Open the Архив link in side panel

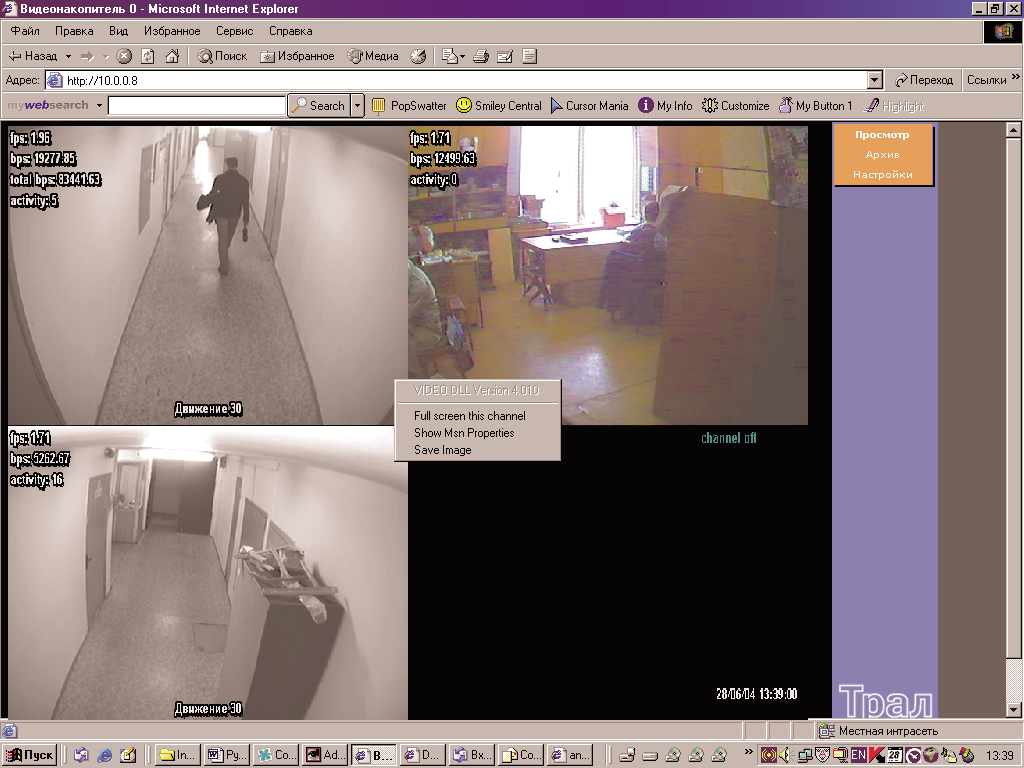pos(882,155)
